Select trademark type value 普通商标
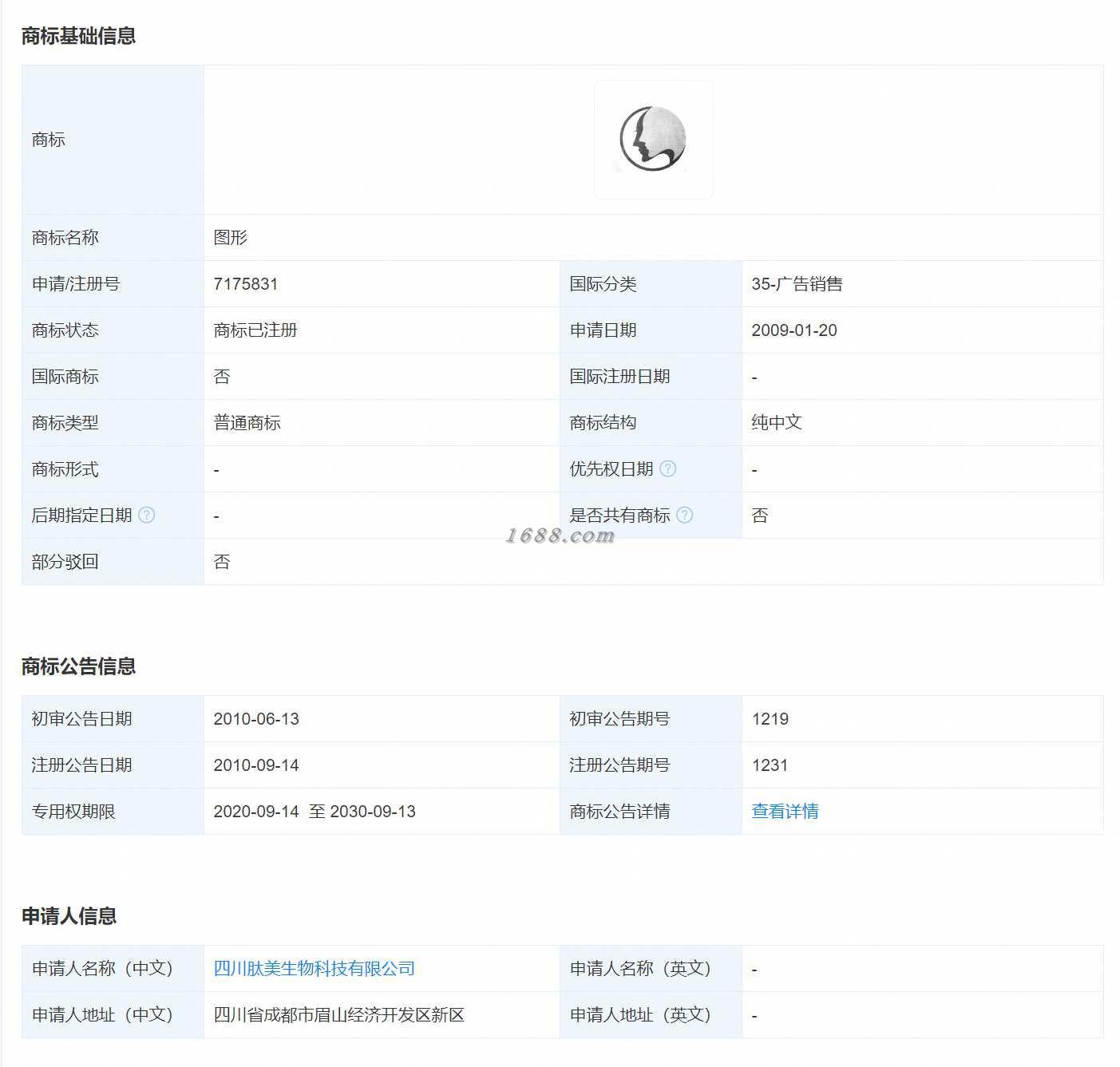This screenshot has height=1067, width=1120. [247, 422]
